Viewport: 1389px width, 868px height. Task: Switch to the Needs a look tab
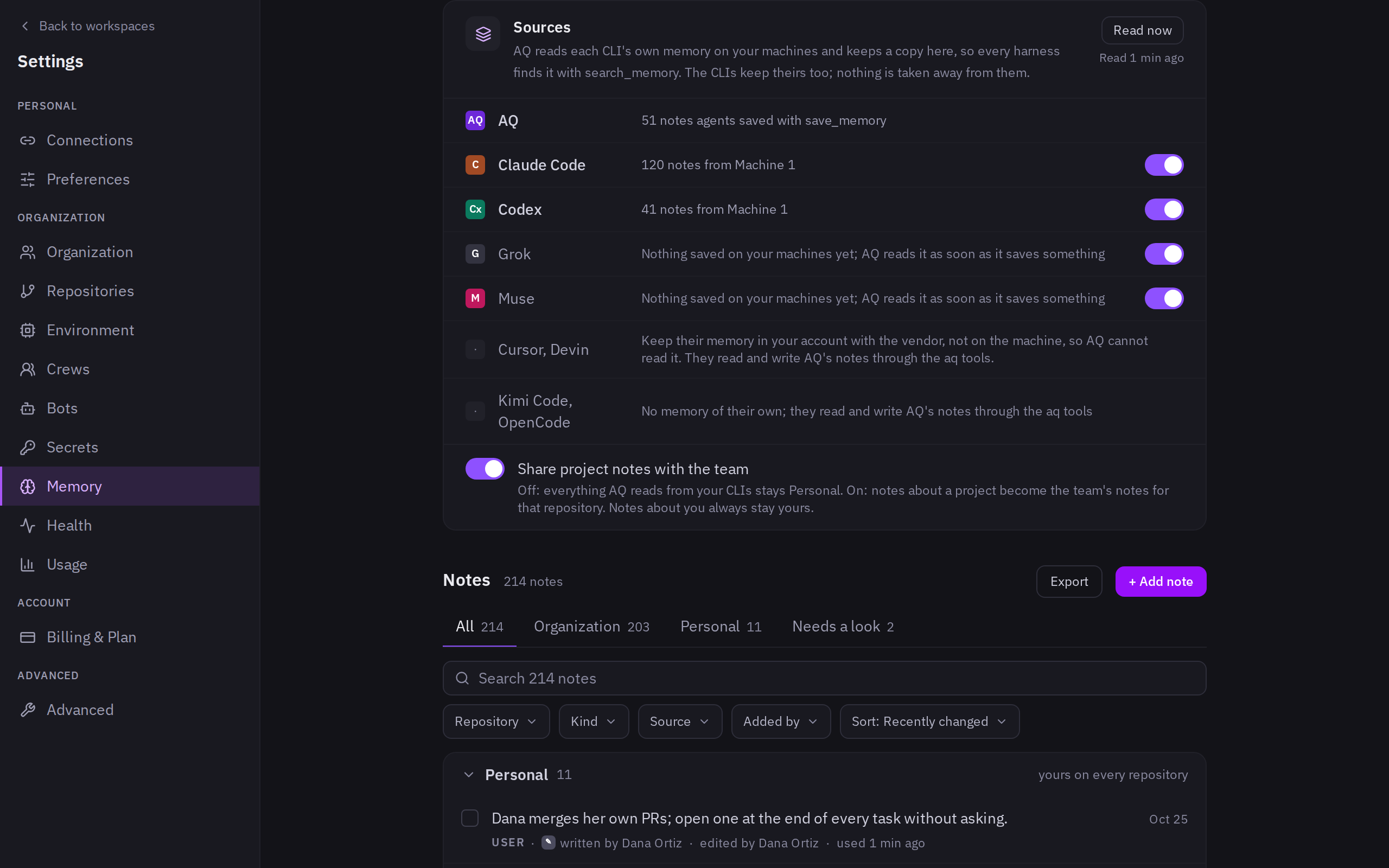tap(843, 626)
